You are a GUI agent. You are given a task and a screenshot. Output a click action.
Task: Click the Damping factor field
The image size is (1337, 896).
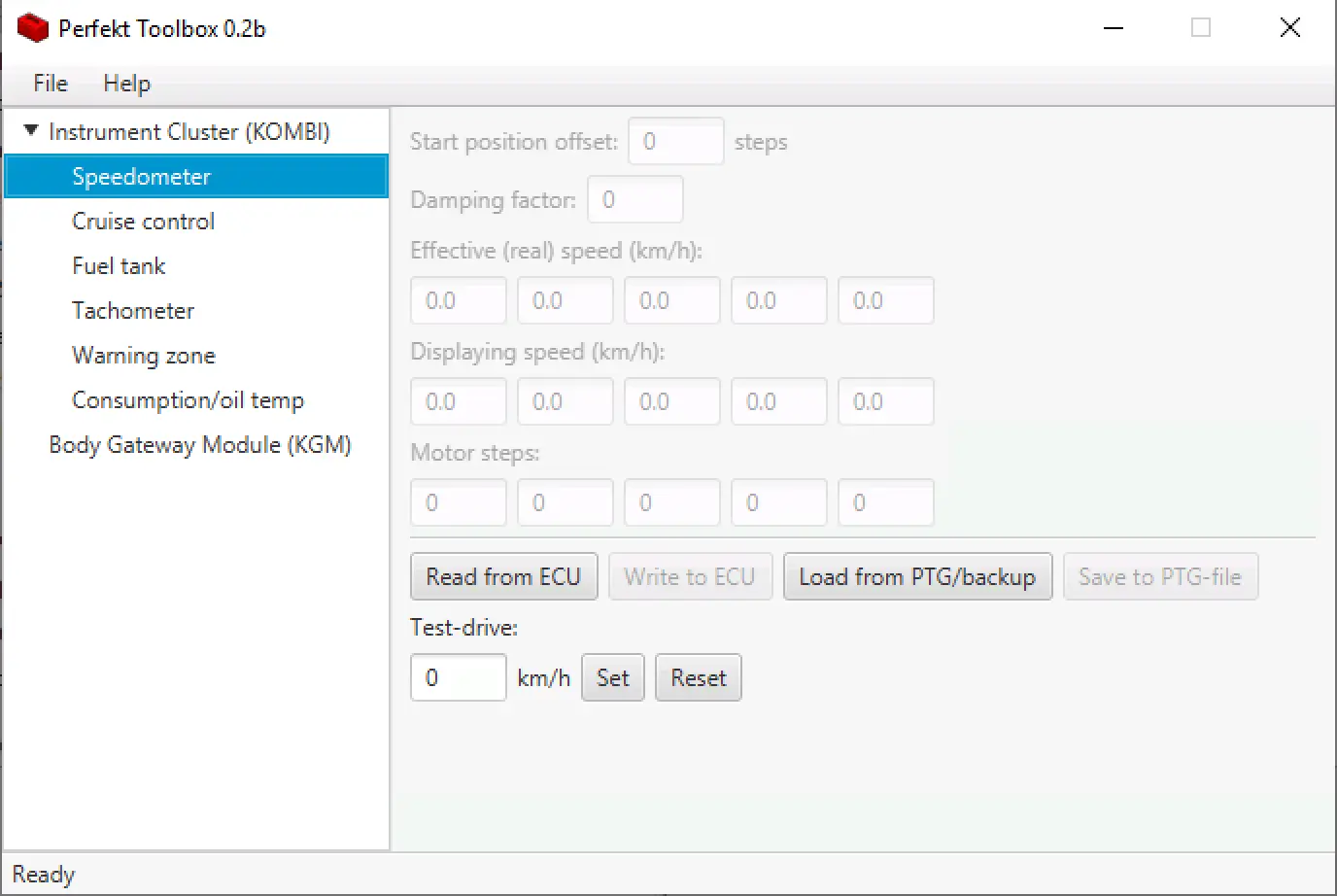634,200
